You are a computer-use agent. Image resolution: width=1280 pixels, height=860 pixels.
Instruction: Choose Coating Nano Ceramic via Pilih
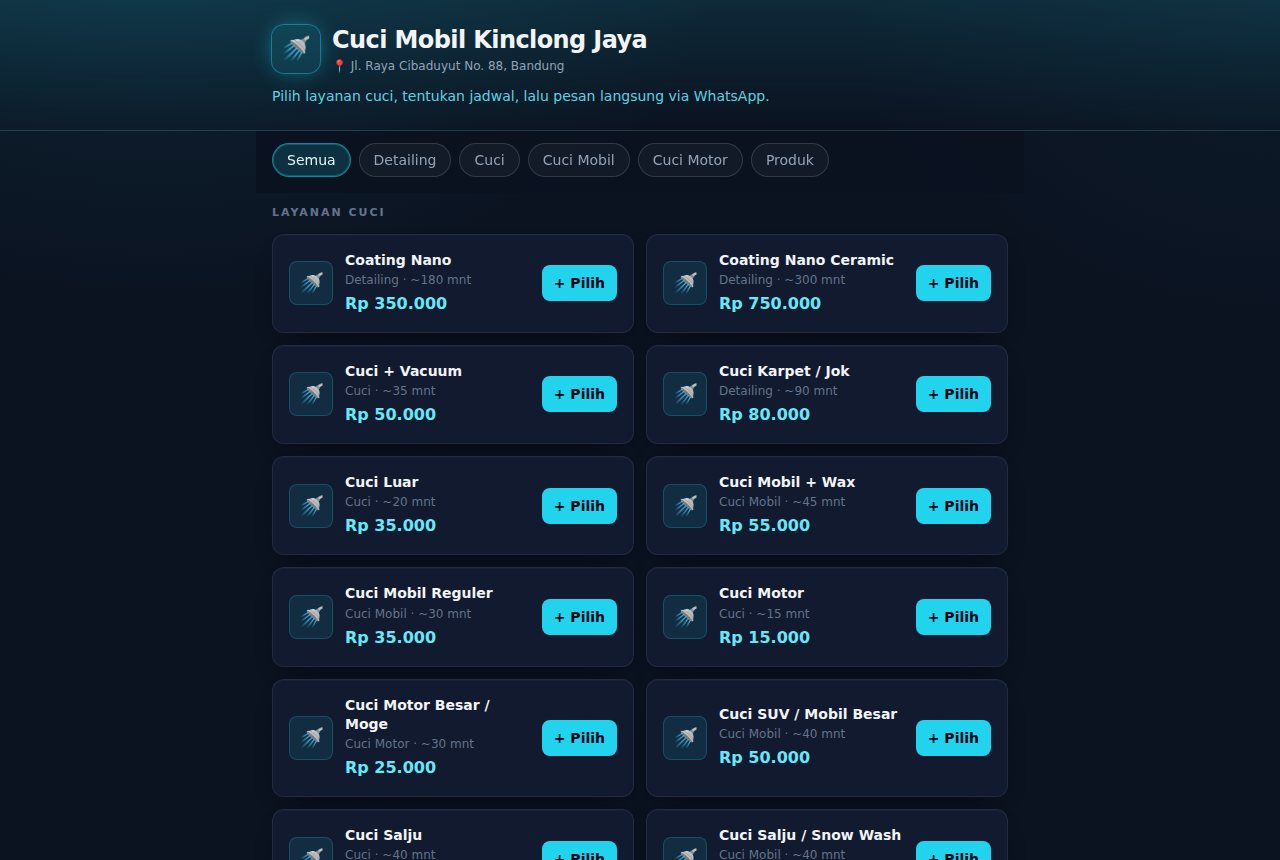tap(953, 283)
